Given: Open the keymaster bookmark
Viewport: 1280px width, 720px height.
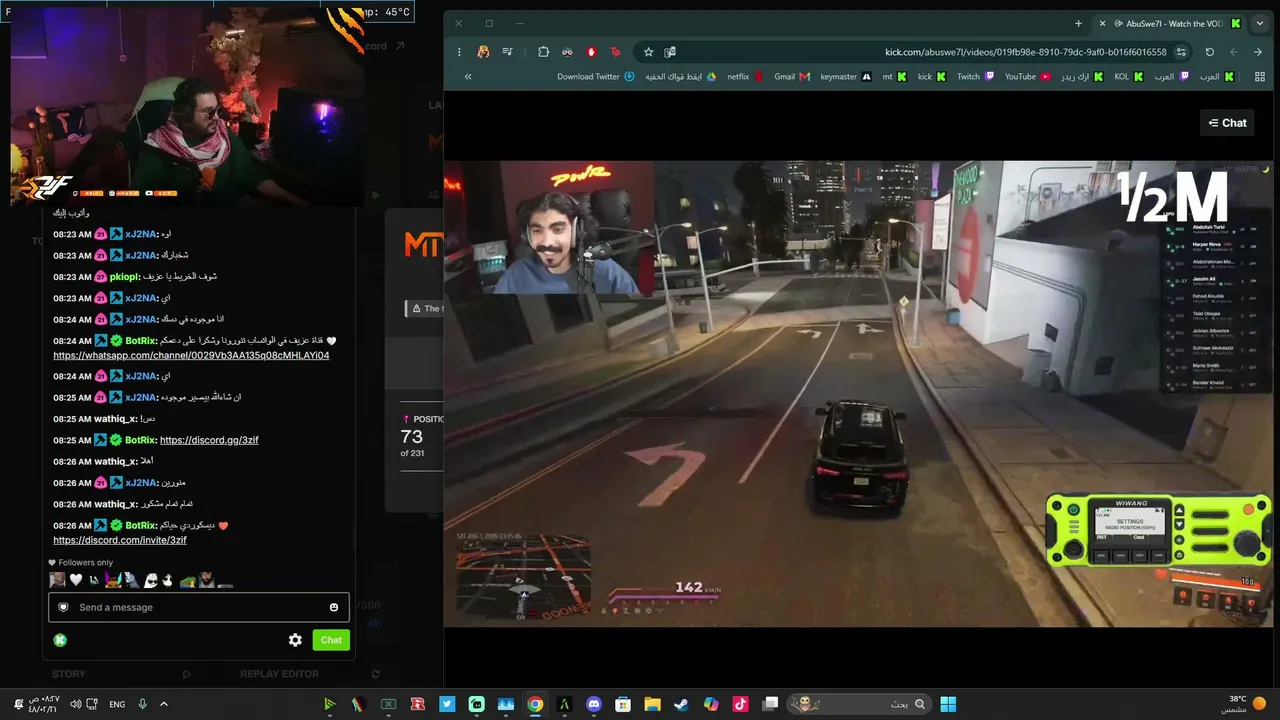Looking at the screenshot, I should 845,77.
